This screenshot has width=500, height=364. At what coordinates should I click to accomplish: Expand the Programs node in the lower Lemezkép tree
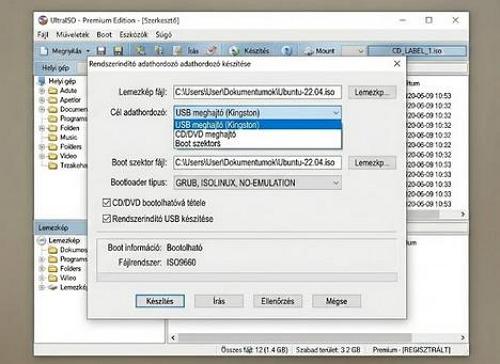42,259
